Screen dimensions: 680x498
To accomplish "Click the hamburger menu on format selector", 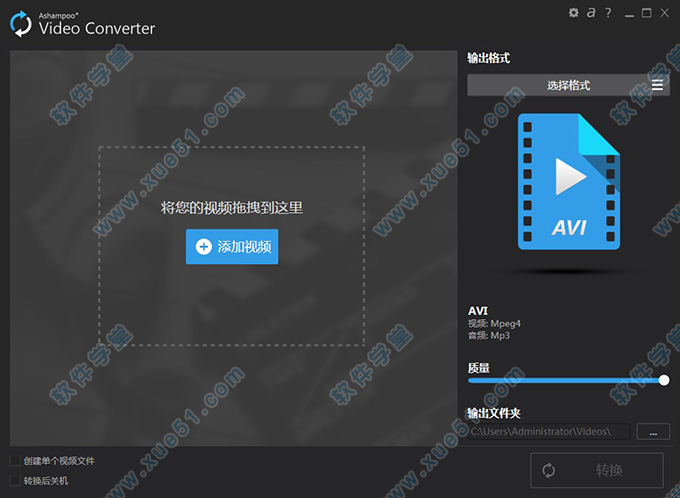I will [x=657, y=85].
